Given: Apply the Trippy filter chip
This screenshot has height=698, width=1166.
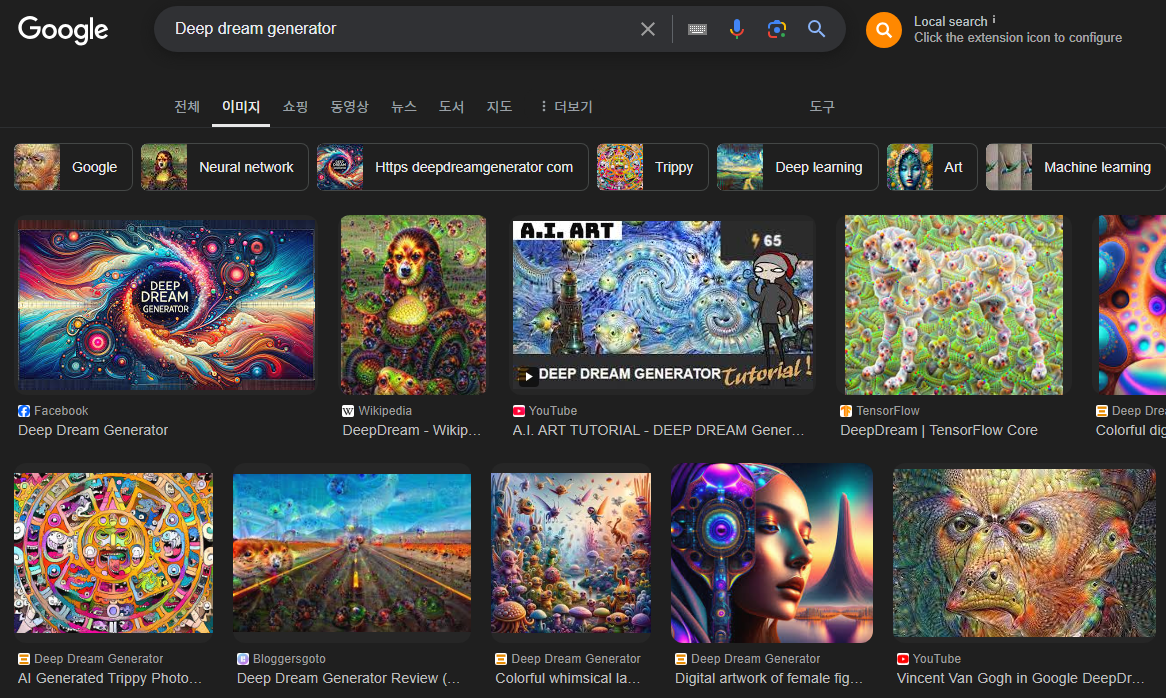Looking at the screenshot, I should pyautogui.click(x=652, y=167).
